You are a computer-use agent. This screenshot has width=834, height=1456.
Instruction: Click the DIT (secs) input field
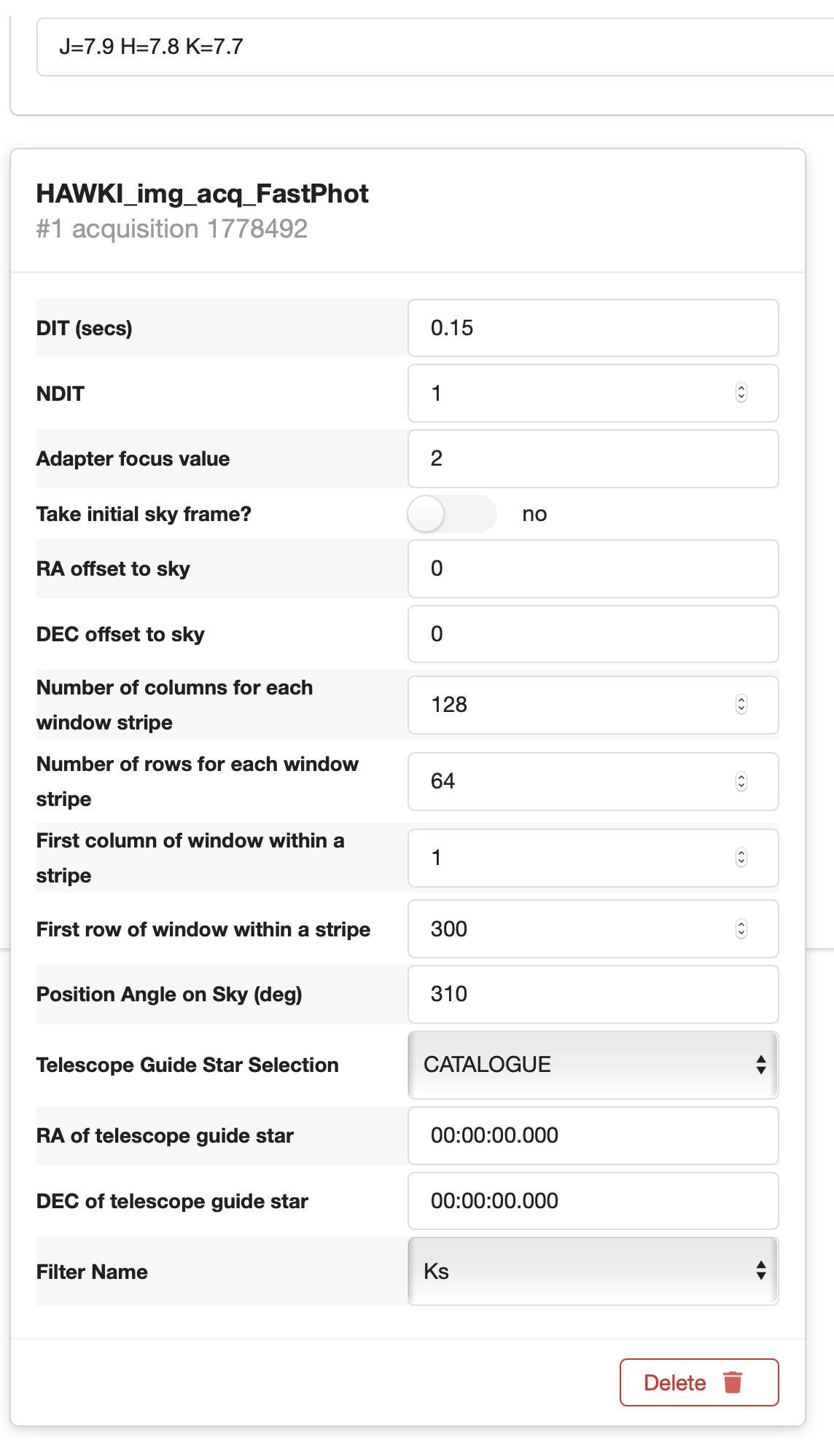tap(593, 328)
